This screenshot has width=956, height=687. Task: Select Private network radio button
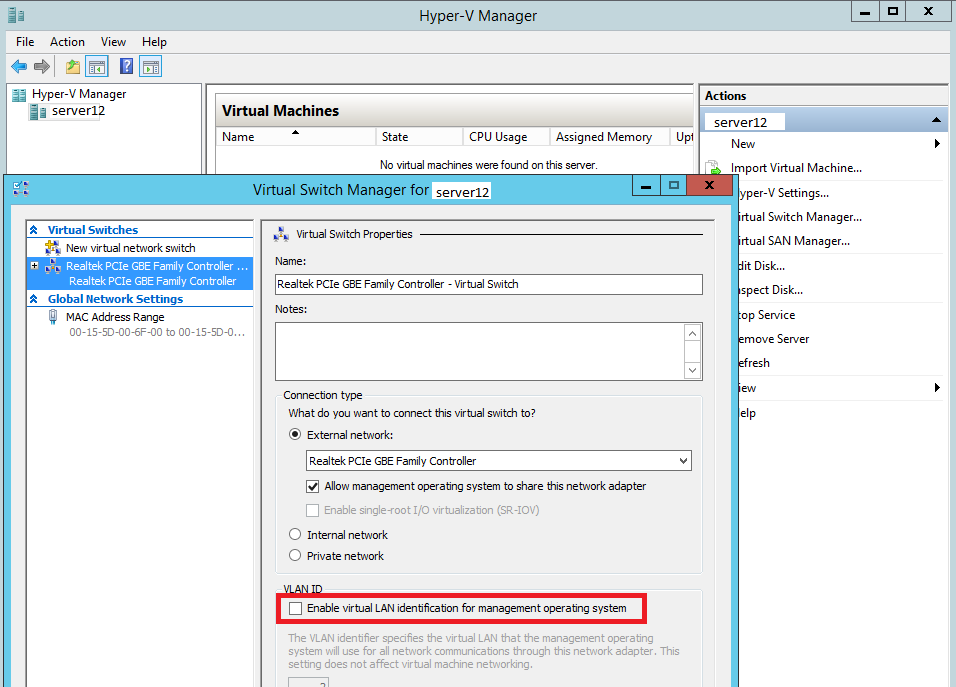click(295, 555)
